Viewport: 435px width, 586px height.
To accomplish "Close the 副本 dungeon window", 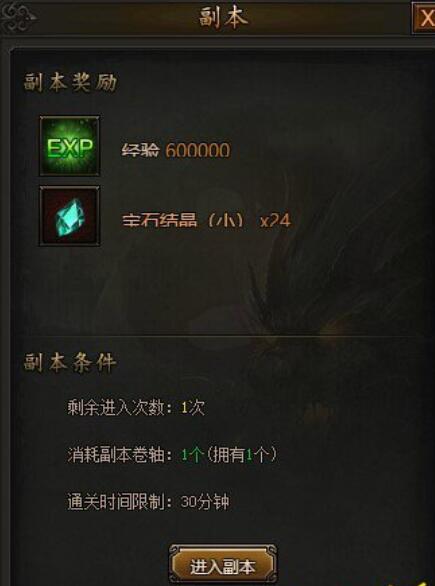I will 425,18.
